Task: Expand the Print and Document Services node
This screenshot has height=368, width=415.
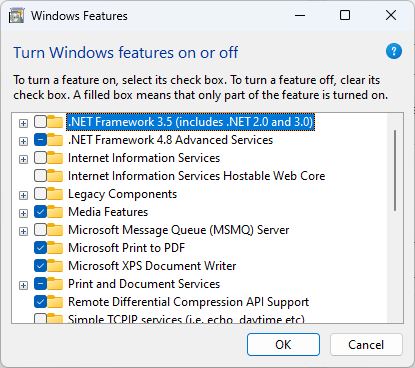Action: [x=23, y=285]
